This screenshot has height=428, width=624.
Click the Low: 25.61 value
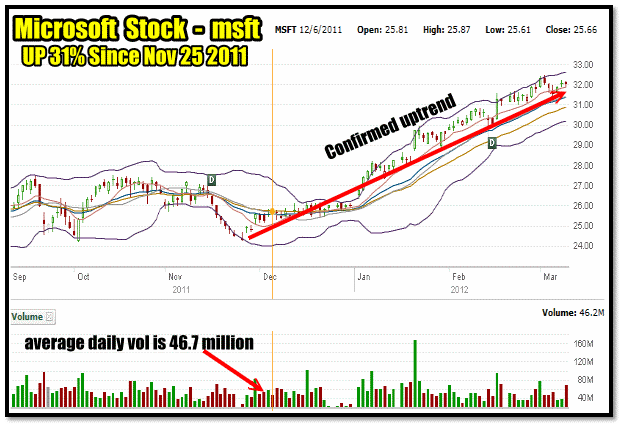pyautogui.click(x=508, y=30)
